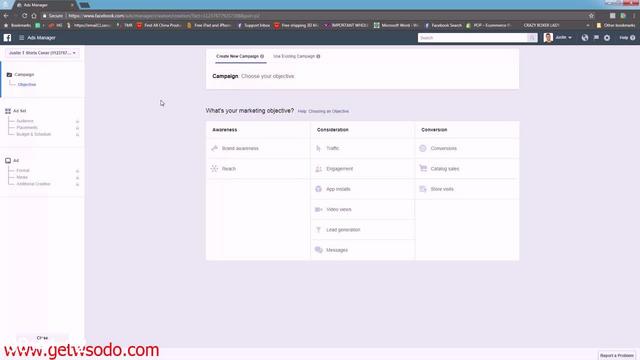Click the Traffic objective icon

318,148
